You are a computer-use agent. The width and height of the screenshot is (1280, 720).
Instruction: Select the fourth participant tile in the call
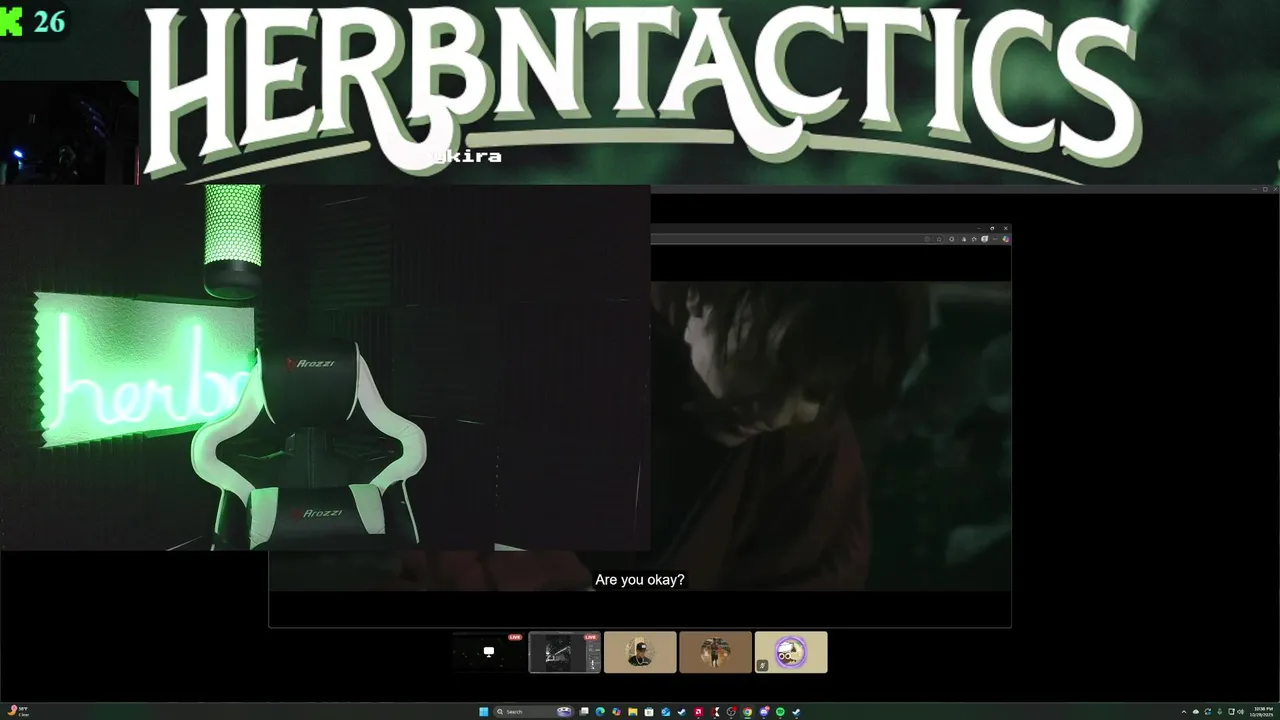point(715,652)
